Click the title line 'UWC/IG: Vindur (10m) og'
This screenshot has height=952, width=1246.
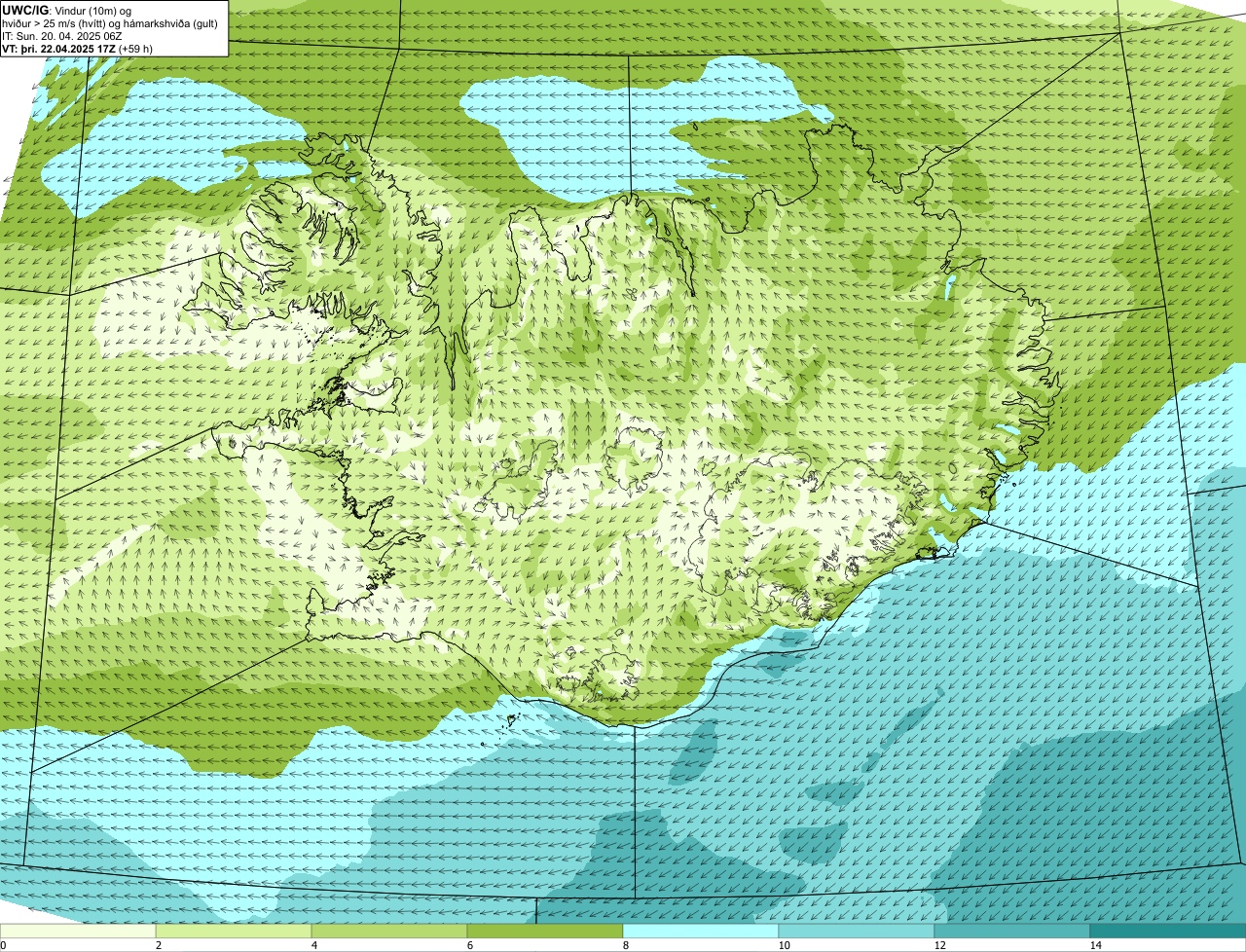(67, 10)
